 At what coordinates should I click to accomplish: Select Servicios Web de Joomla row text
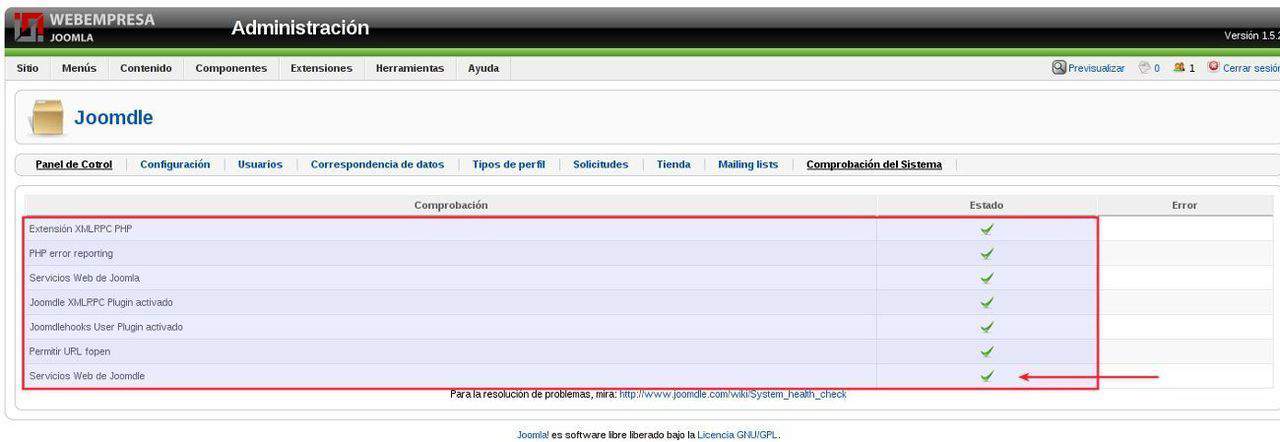[84, 278]
